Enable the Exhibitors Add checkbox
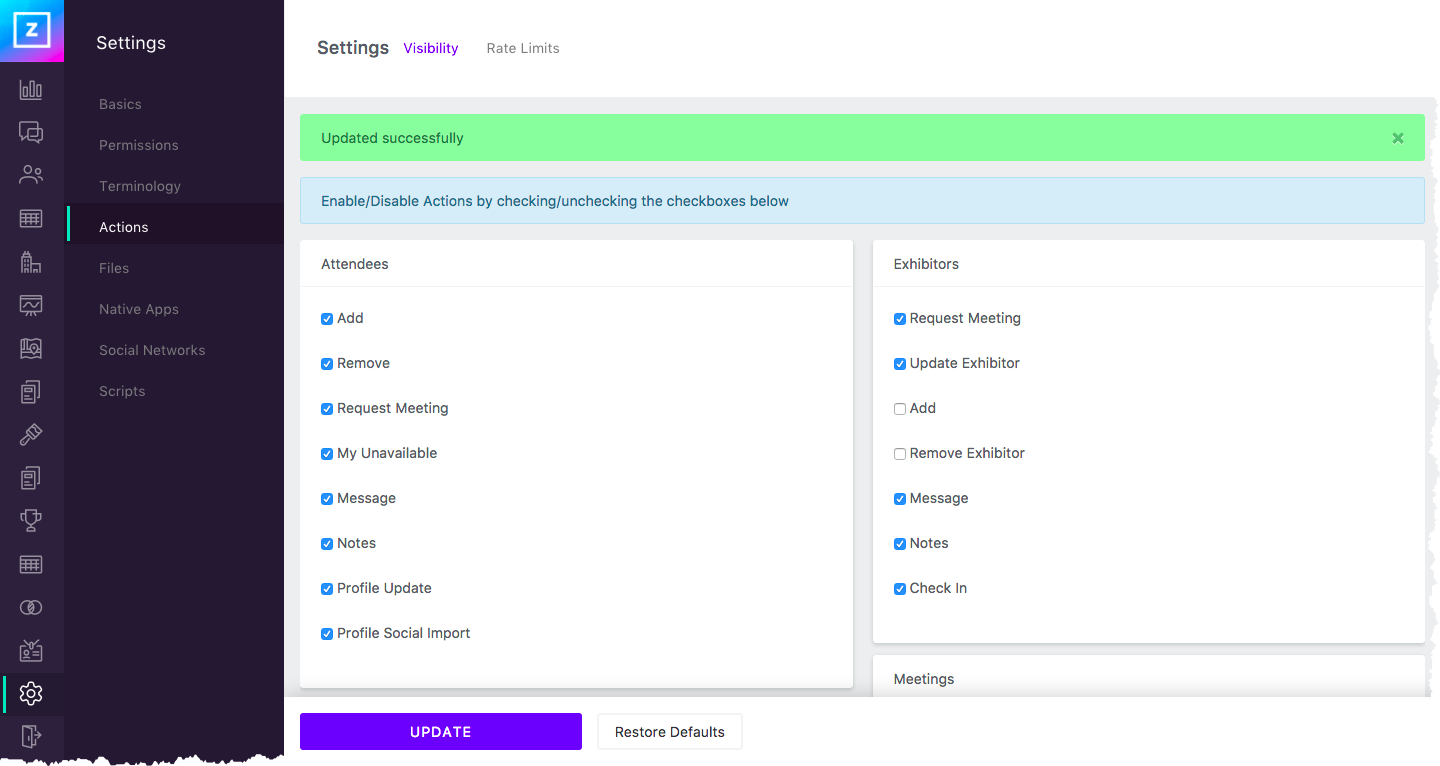The width and height of the screenshot is (1440, 766). [900, 409]
